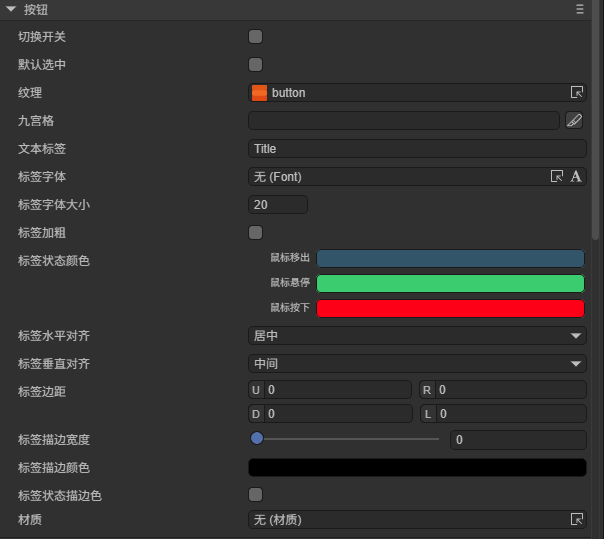Click the 标签字体 resource picker icon
Viewport: 604px width, 539px height.
tap(557, 177)
